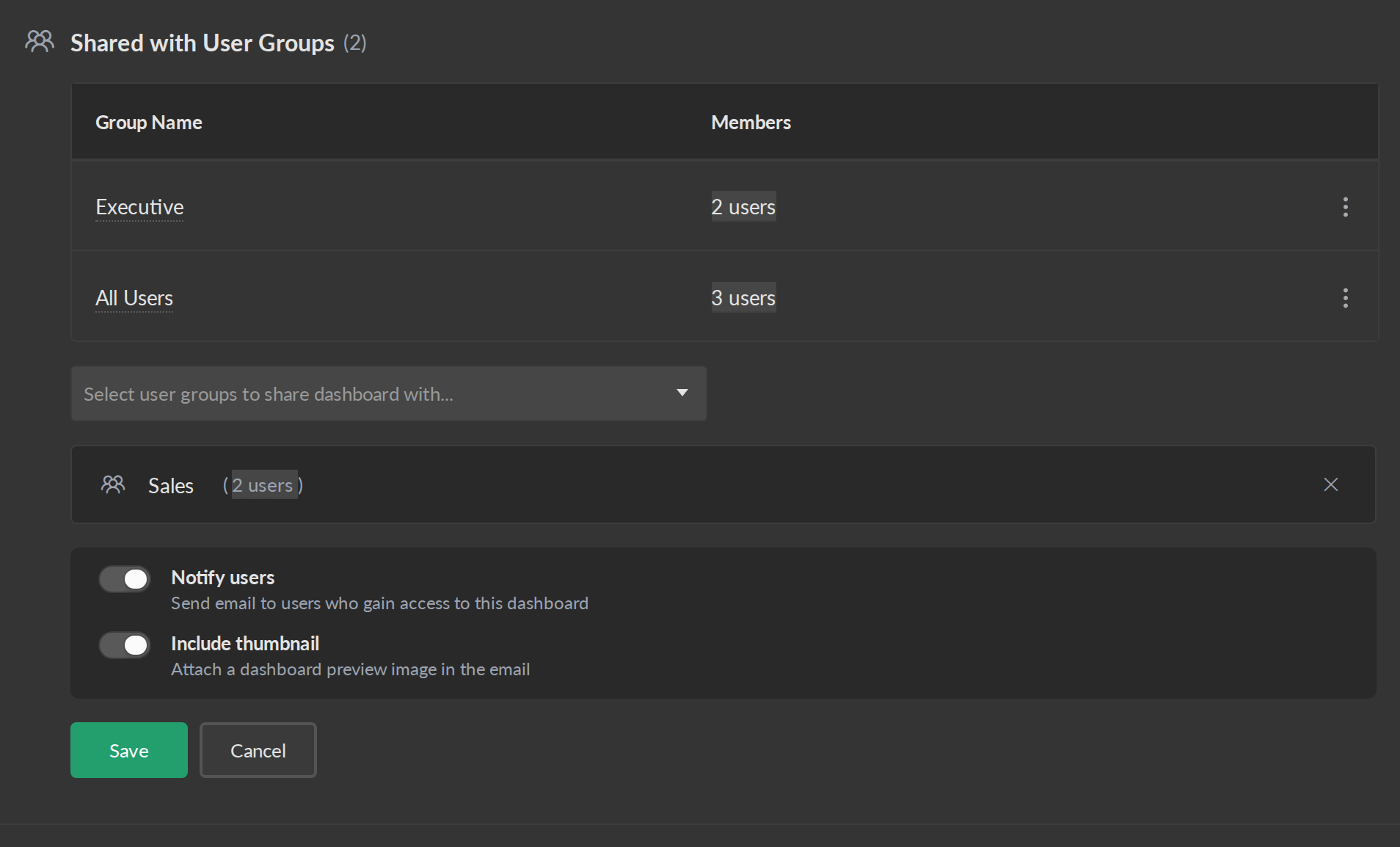Open the Executive group link
Screen dimensions: 1400x847
coord(139,207)
